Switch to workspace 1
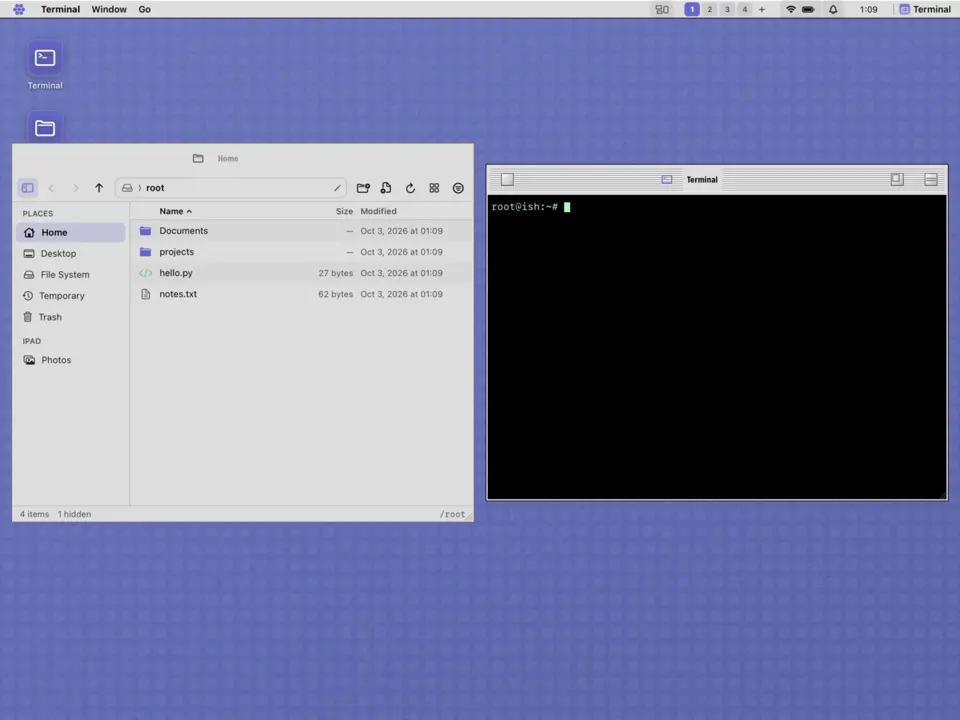The width and height of the screenshot is (960, 720). pos(692,9)
